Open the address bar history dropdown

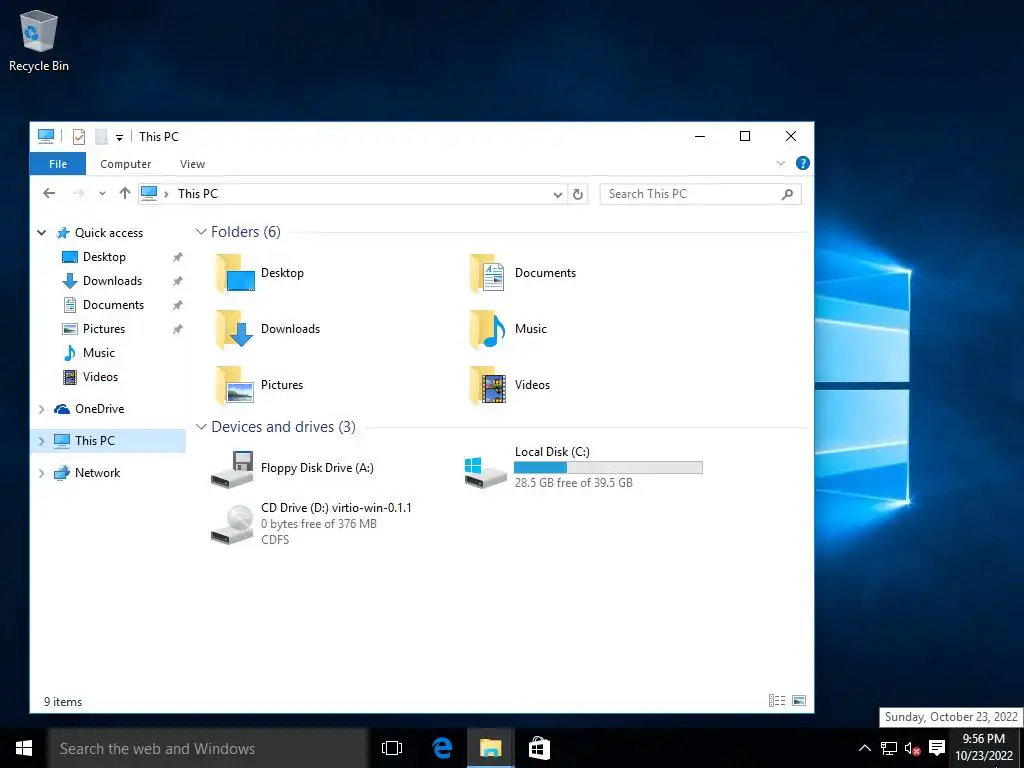[557, 195]
